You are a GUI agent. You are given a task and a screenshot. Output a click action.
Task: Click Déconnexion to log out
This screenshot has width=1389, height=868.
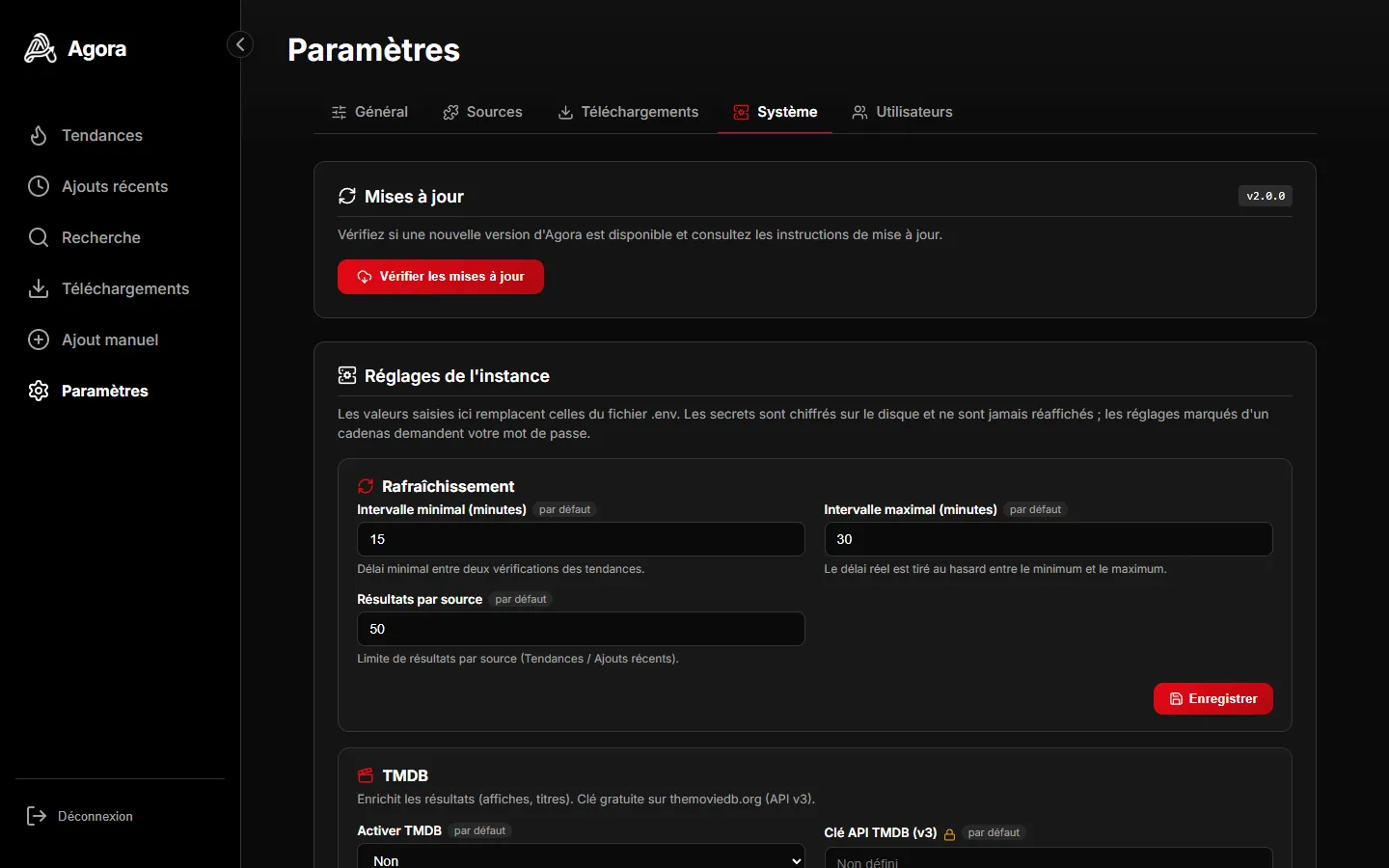click(120, 816)
